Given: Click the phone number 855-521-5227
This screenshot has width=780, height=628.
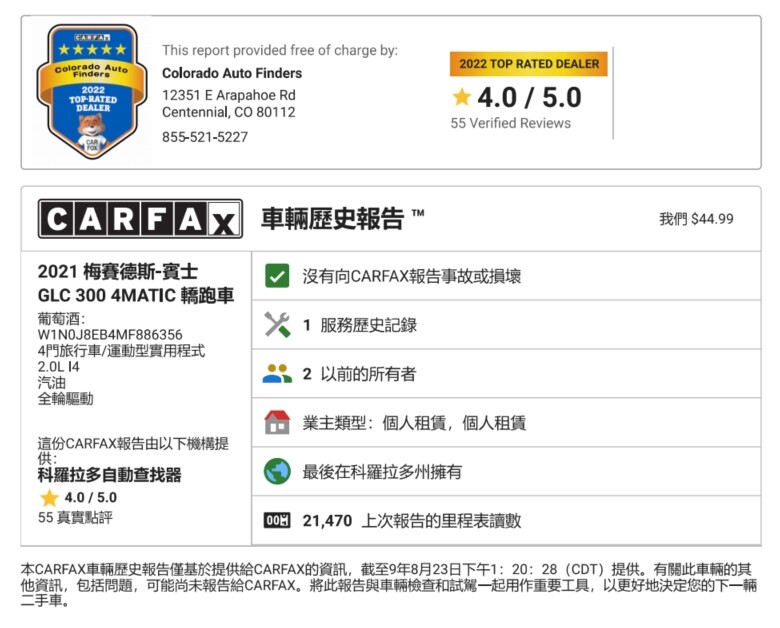Looking at the screenshot, I should click(x=205, y=137).
